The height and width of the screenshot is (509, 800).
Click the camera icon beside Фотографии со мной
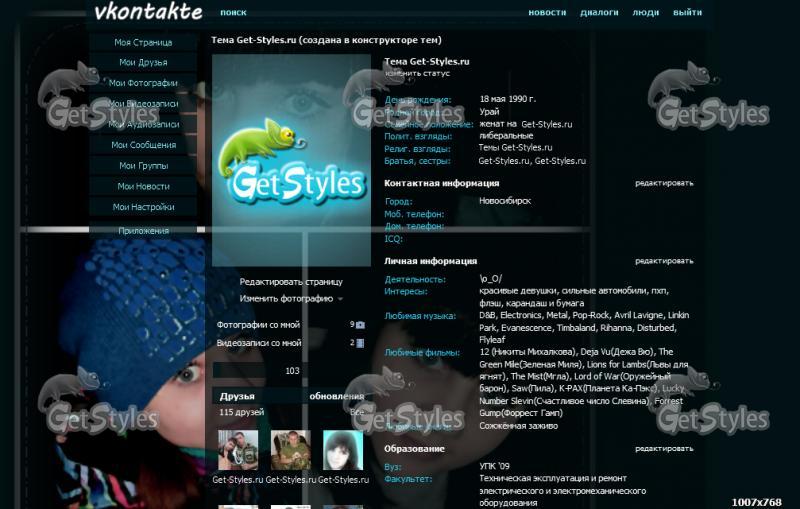pos(360,325)
